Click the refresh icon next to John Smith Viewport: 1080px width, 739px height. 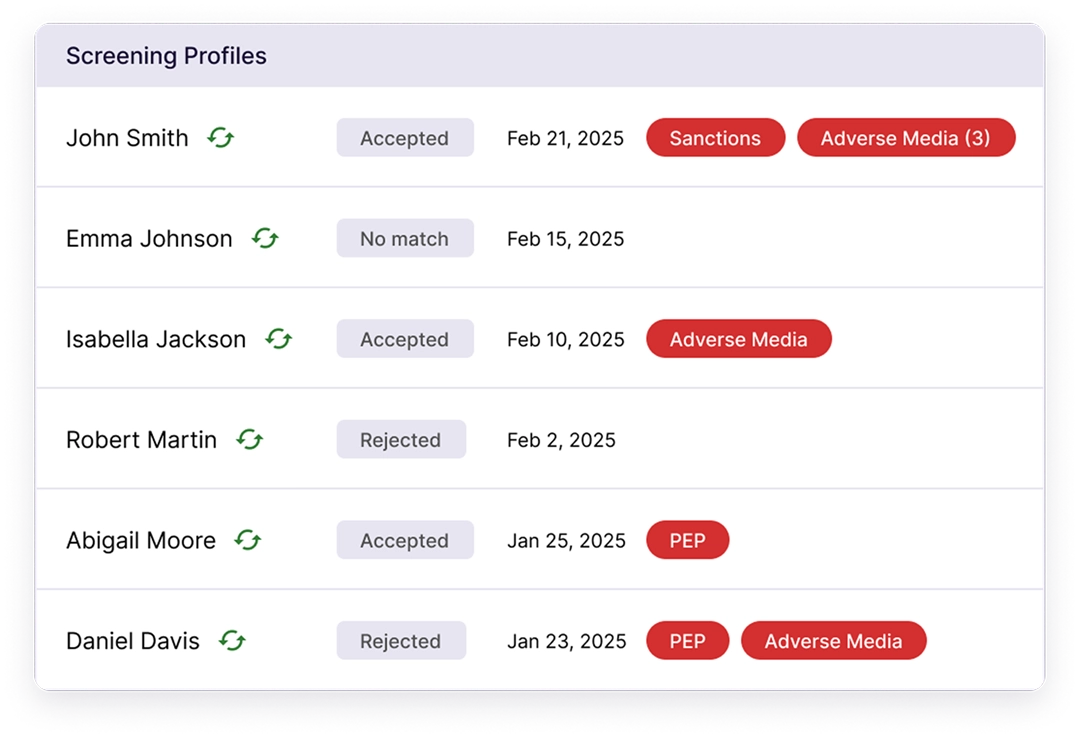(x=220, y=138)
